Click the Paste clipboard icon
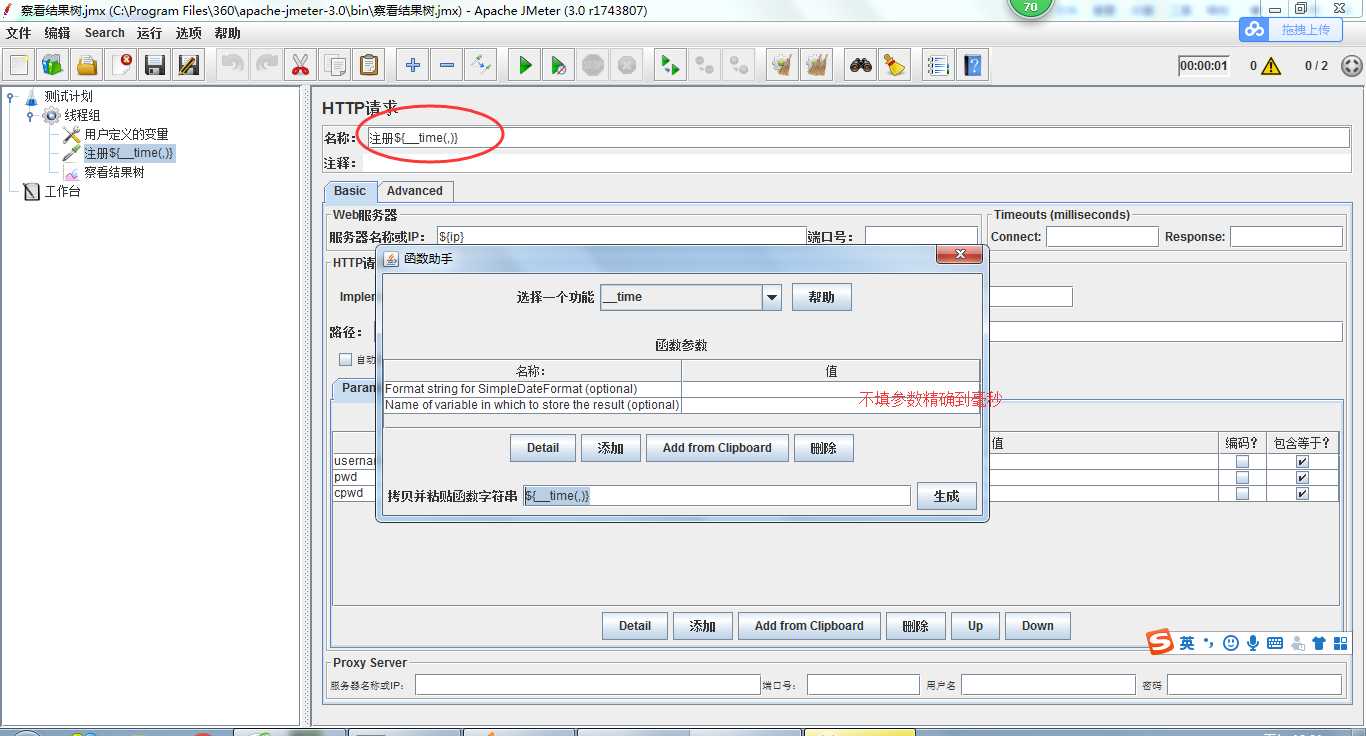The height and width of the screenshot is (736, 1366). [x=369, y=66]
